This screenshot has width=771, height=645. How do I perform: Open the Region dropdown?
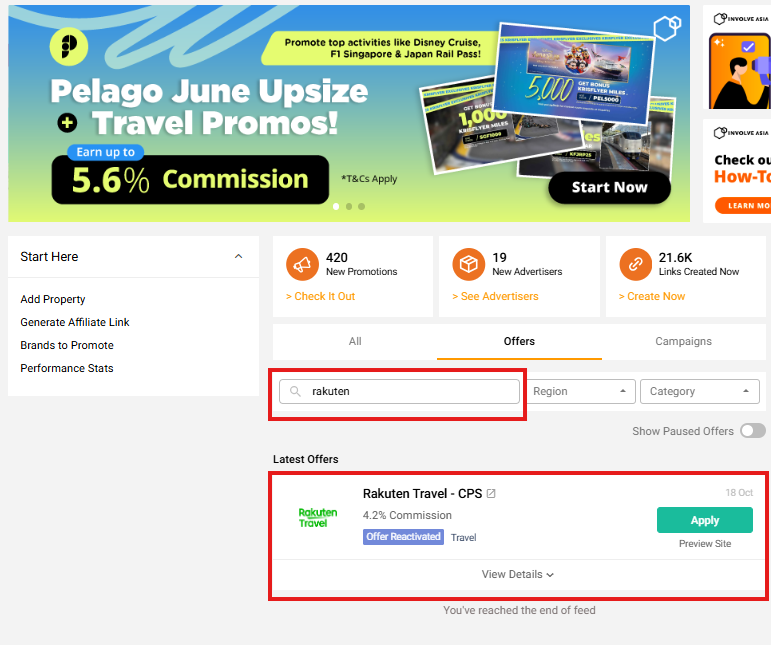(581, 391)
